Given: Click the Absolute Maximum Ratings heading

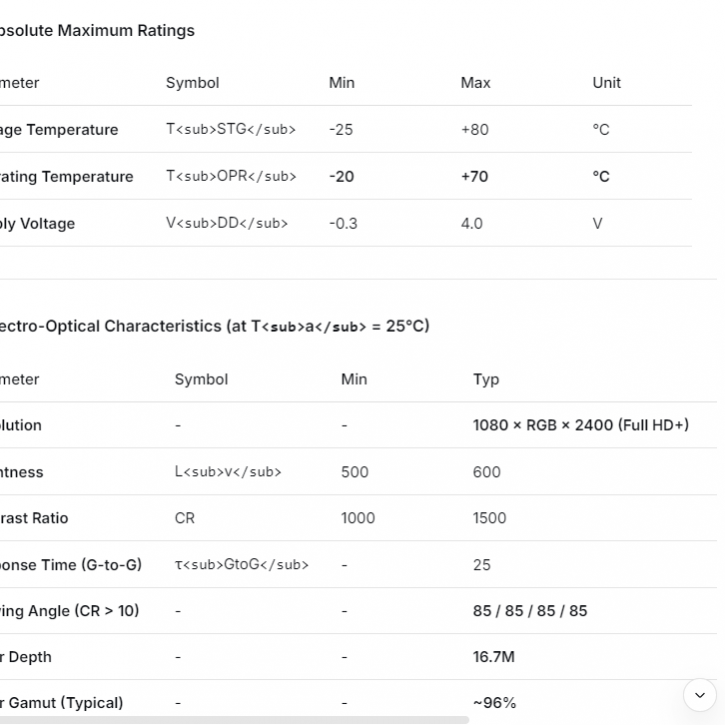Looking at the screenshot, I should coord(97,30).
